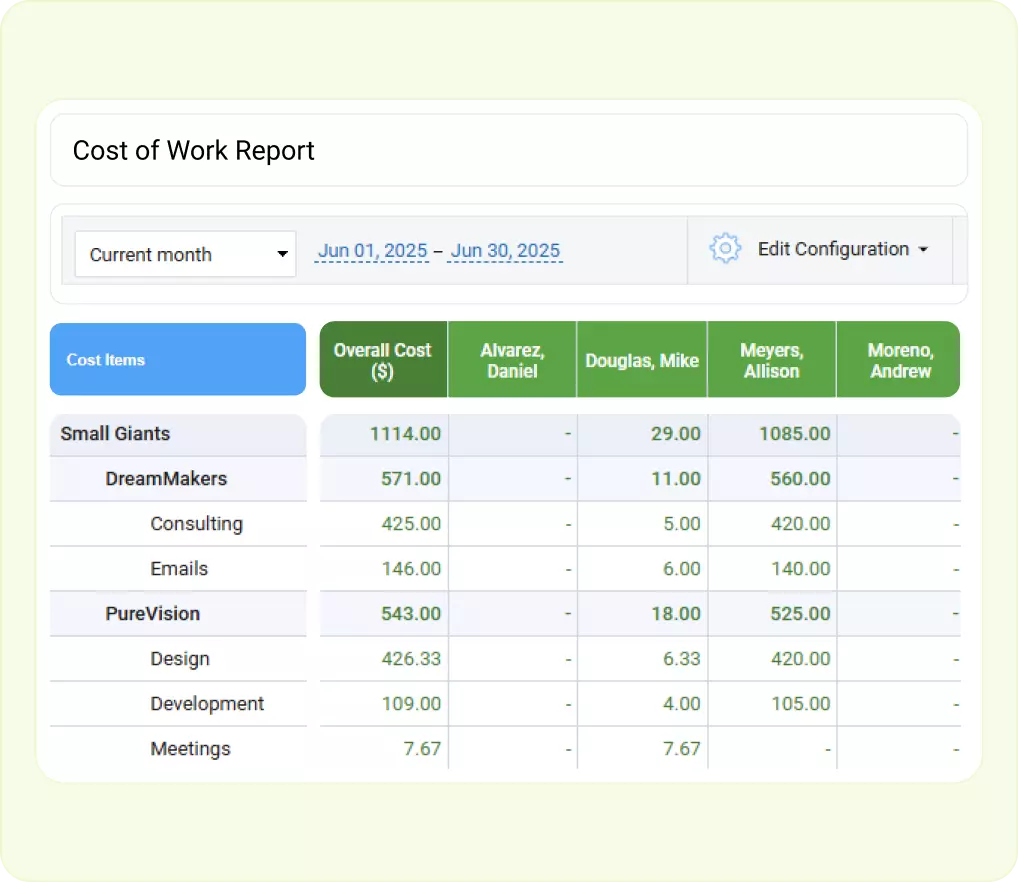Click the Current month selector arrow
The width and height of the screenshot is (1018, 882).
point(282,254)
